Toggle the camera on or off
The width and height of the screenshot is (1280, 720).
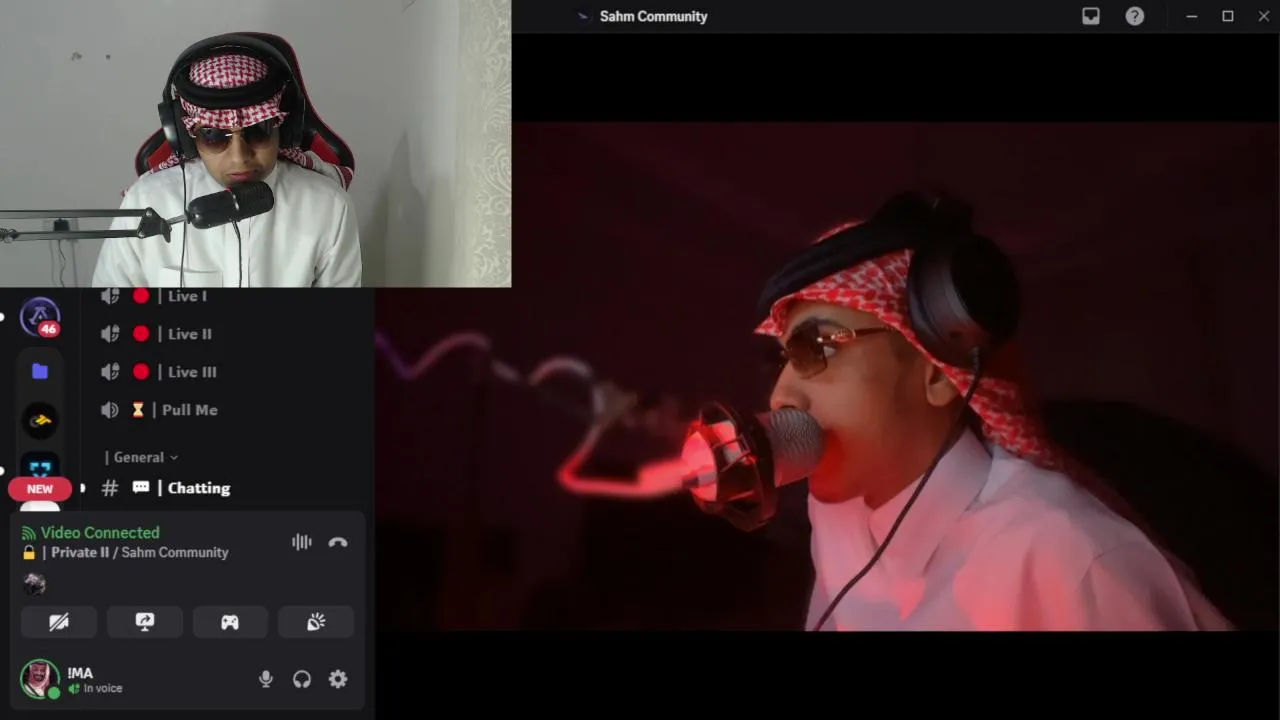(59, 622)
